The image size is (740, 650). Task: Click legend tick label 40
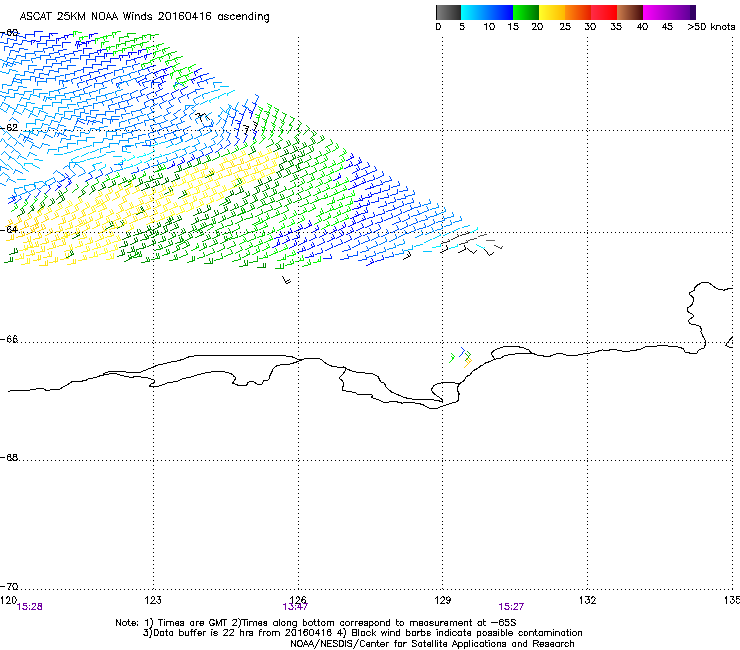(642, 27)
